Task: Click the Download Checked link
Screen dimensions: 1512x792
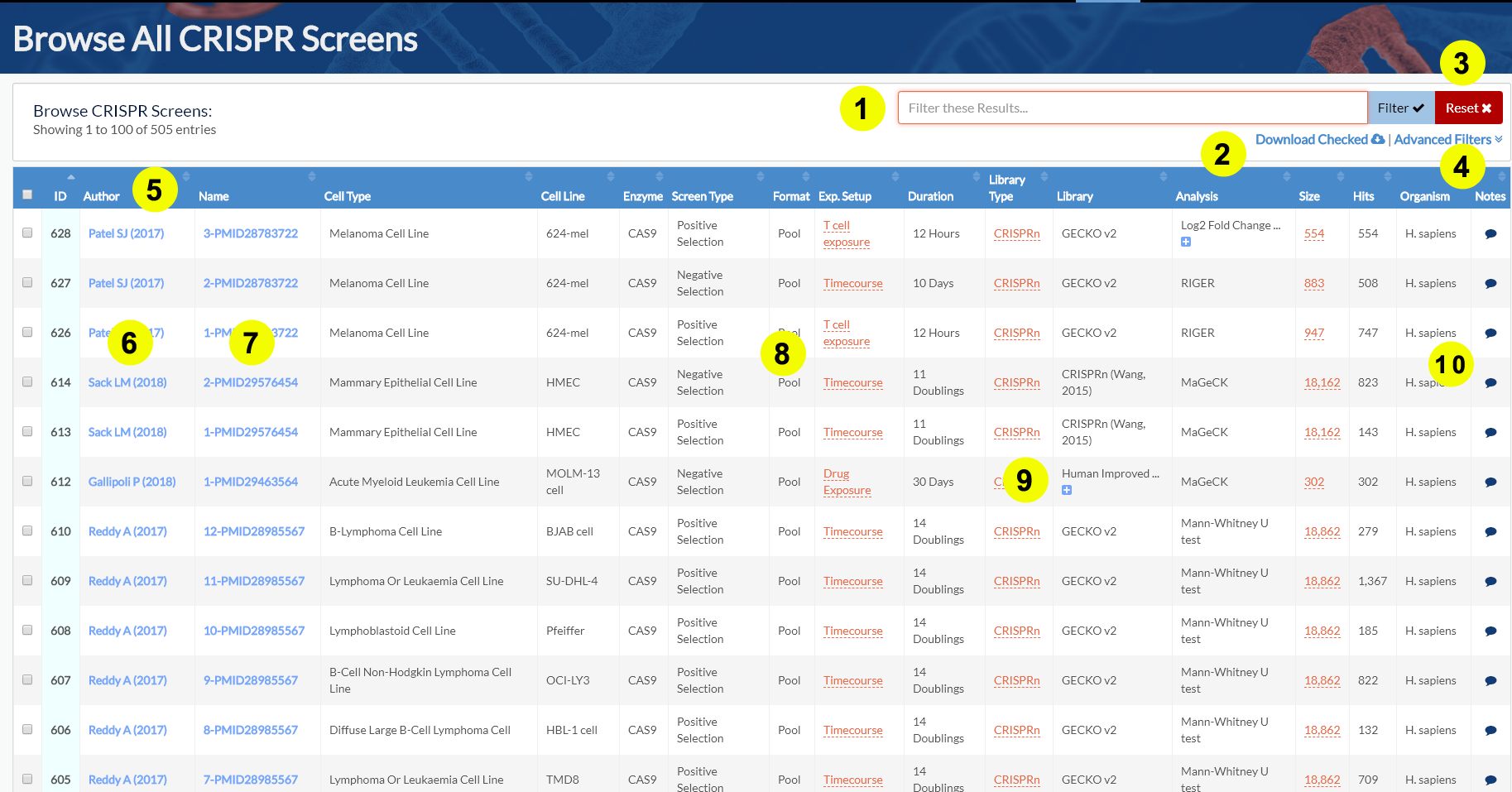Action: point(1319,140)
